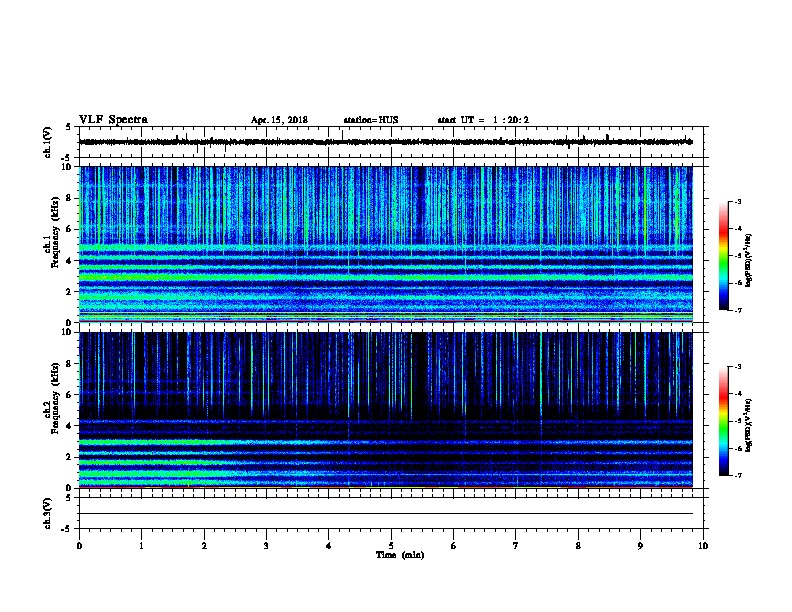
Task: Click the "-5" tick on ch.3(V) axis
Action: pos(67,529)
